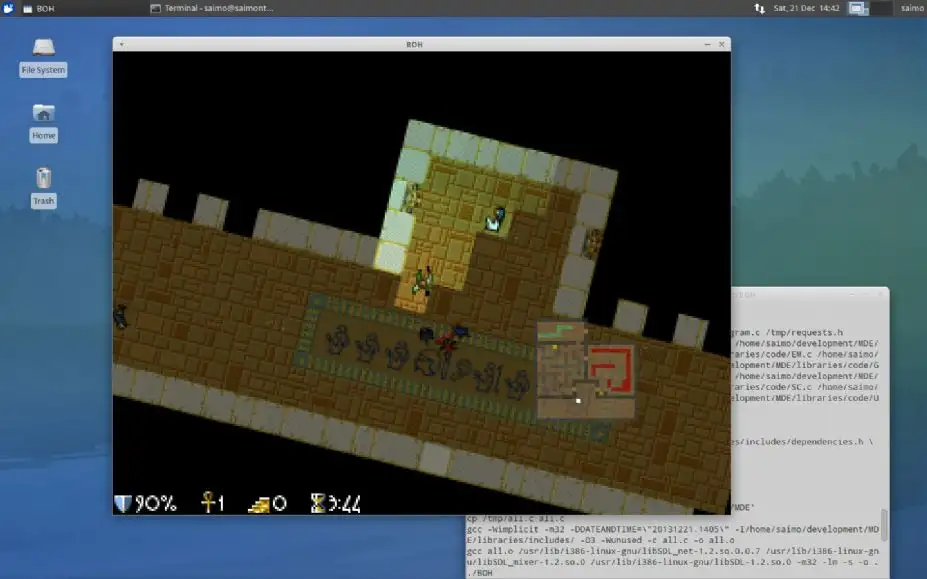This screenshot has height=579, width=927.
Task: Open the saimo user menu
Action: (912, 8)
